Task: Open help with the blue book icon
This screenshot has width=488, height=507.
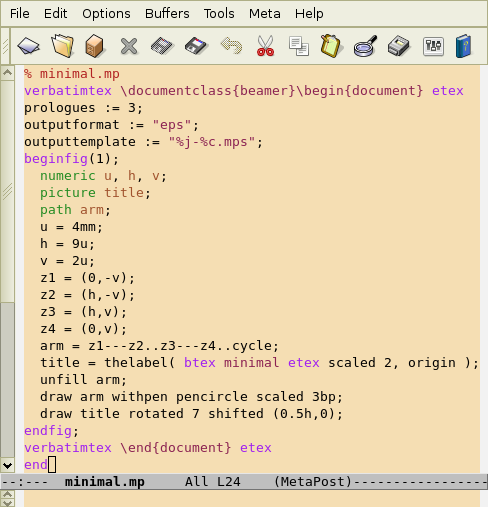Action: (464, 46)
